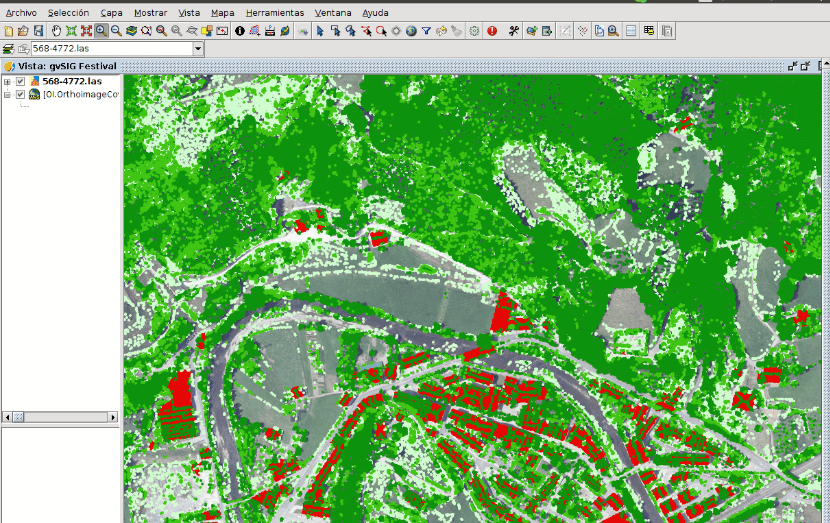This screenshot has height=523, width=830.
Task: Click the Information query tool icon
Action: coord(240,31)
